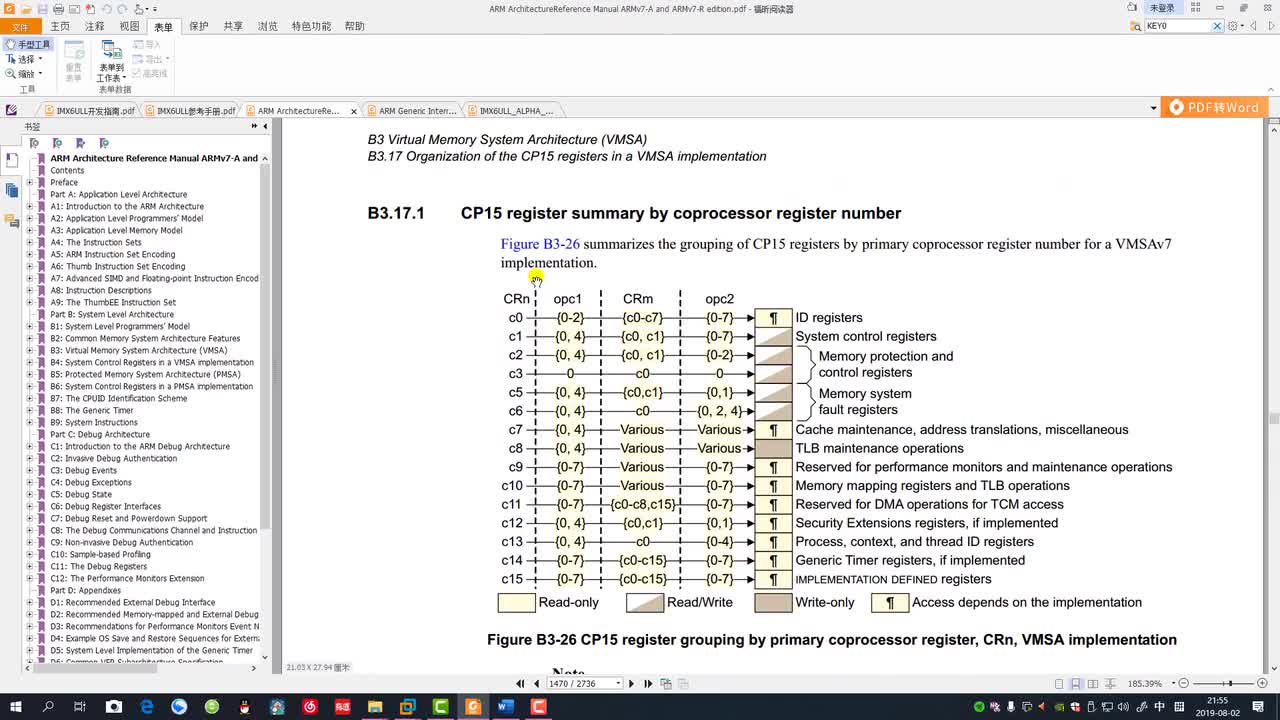1280x720 pixels.
Task: Go to previous page arrow
Action: [537, 684]
